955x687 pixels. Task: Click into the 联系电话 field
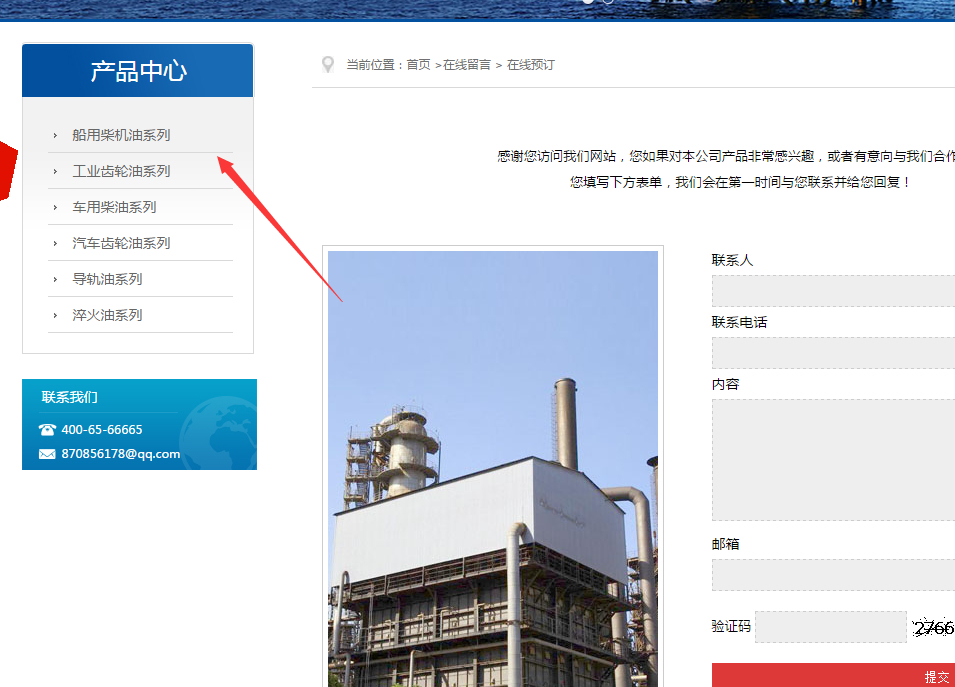point(833,353)
